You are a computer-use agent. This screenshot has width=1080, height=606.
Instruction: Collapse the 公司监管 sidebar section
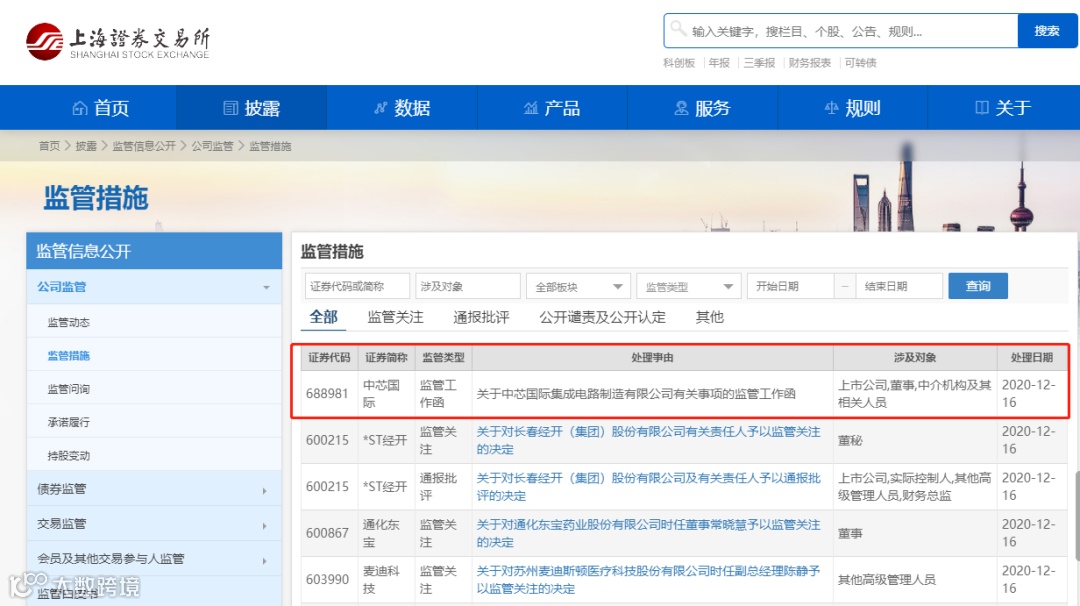[x=154, y=286]
